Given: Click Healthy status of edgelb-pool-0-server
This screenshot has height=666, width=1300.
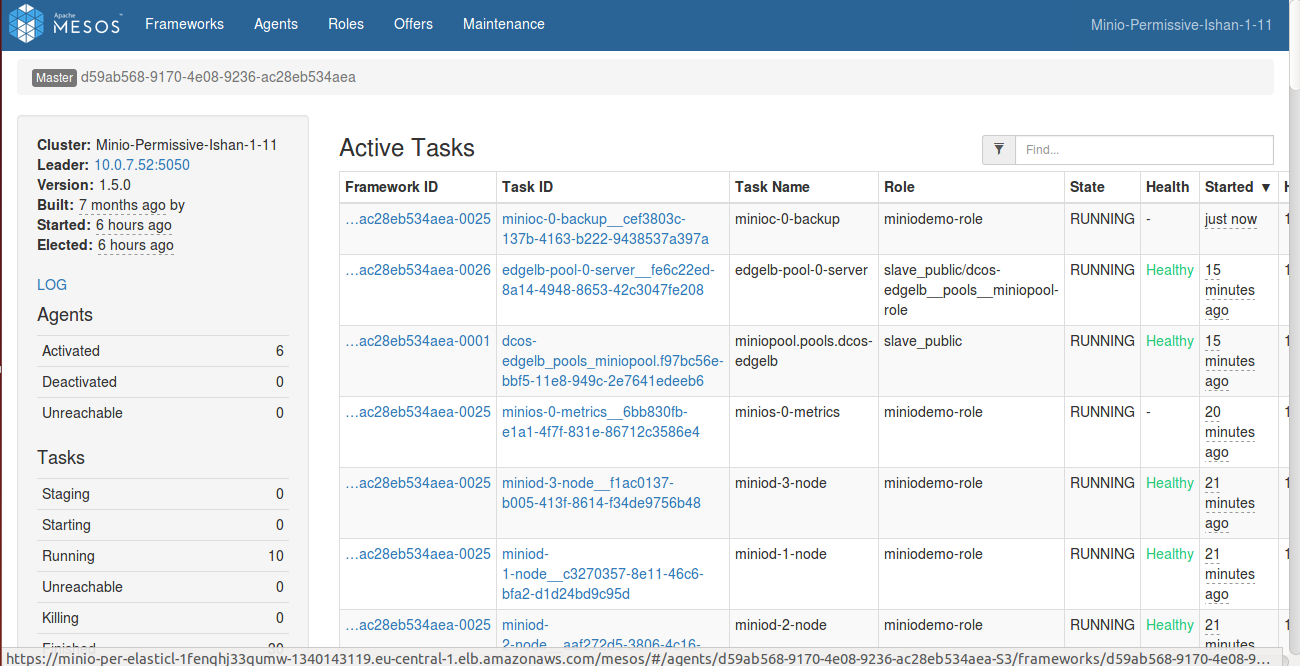Looking at the screenshot, I should [x=1169, y=270].
